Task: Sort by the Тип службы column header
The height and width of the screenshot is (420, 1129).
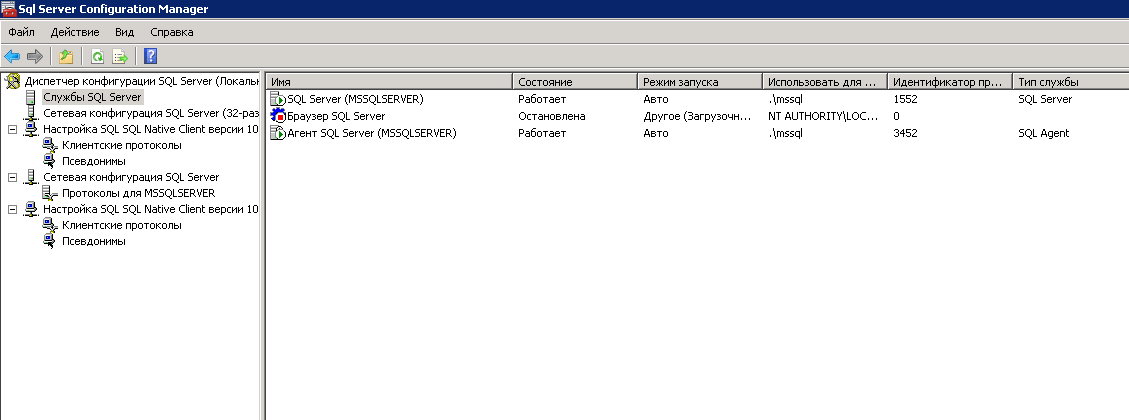Action: tap(1071, 81)
